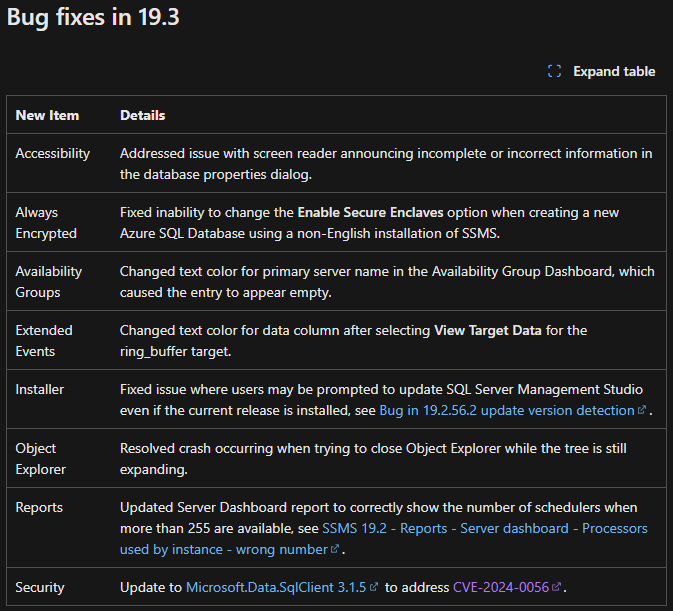Click external-link icon after 'wrong number'
Screen dimensions: 673x611
point(335,550)
